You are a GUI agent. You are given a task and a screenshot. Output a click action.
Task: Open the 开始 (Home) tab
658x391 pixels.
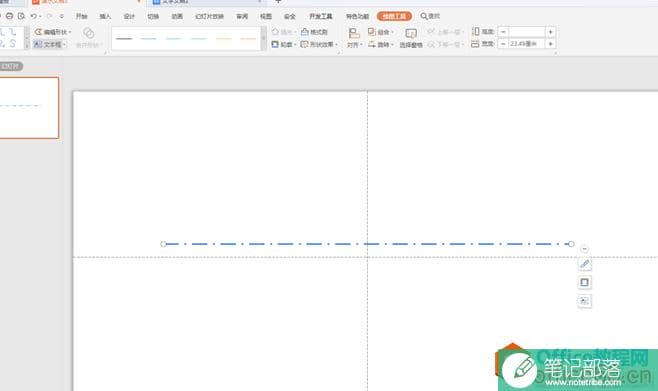(x=81, y=16)
